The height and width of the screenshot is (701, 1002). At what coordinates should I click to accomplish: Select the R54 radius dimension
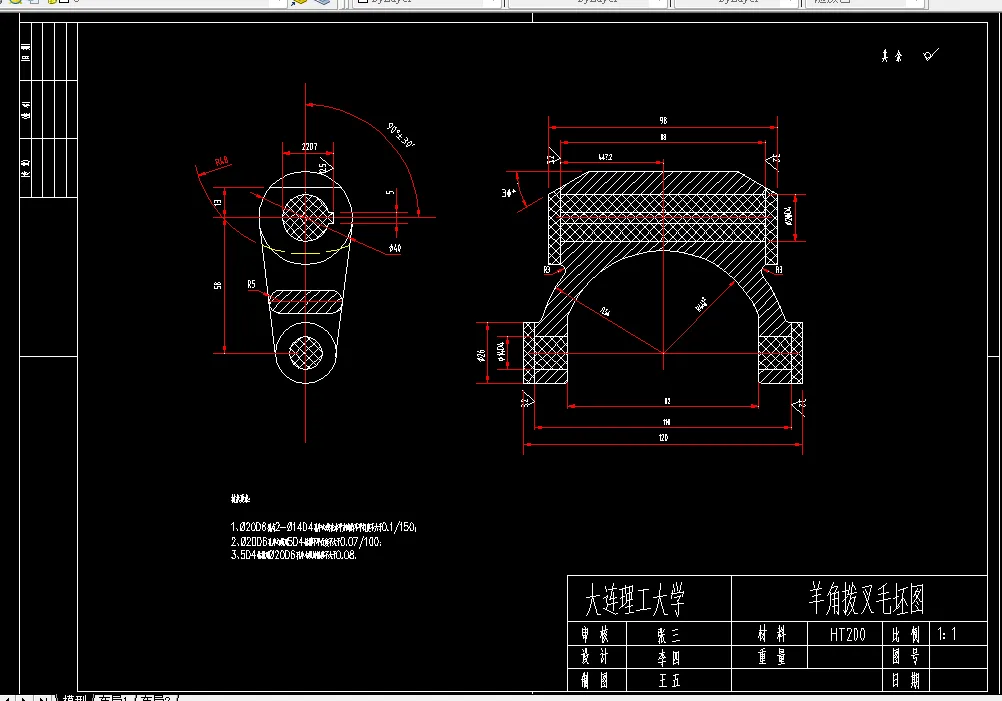pos(605,312)
